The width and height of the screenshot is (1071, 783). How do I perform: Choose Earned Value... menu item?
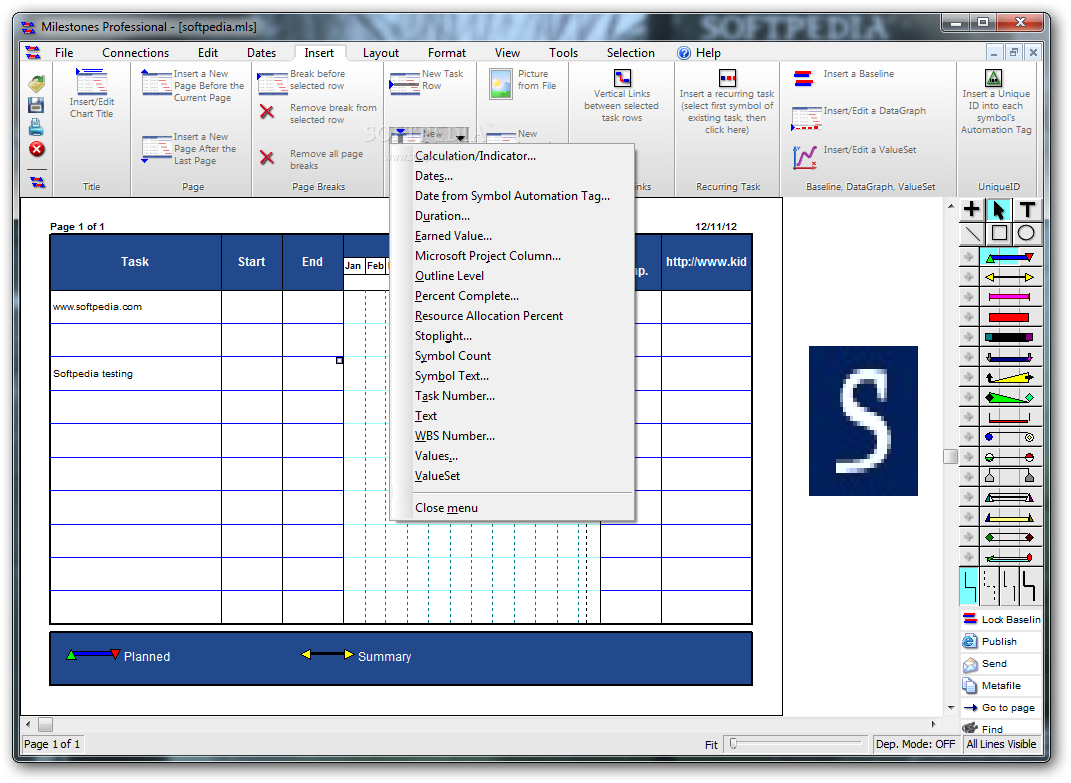[453, 236]
